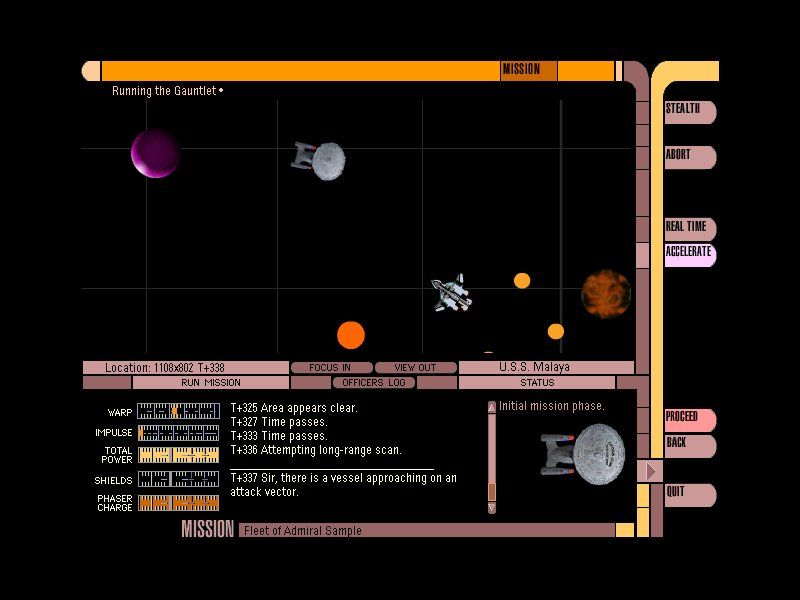
Task: Open the Run Mission tab
Action: point(210,383)
